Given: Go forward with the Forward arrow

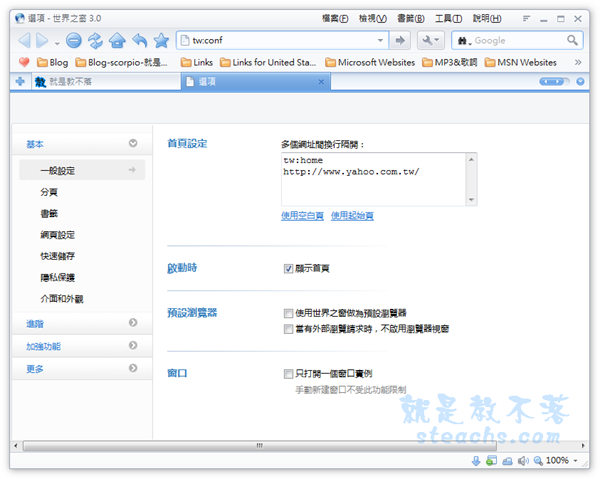Looking at the screenshot, I should tap(42, 40).
